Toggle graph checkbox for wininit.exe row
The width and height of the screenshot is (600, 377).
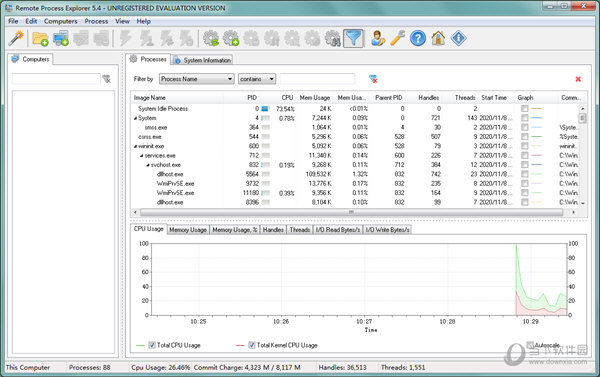coord(525,146)
